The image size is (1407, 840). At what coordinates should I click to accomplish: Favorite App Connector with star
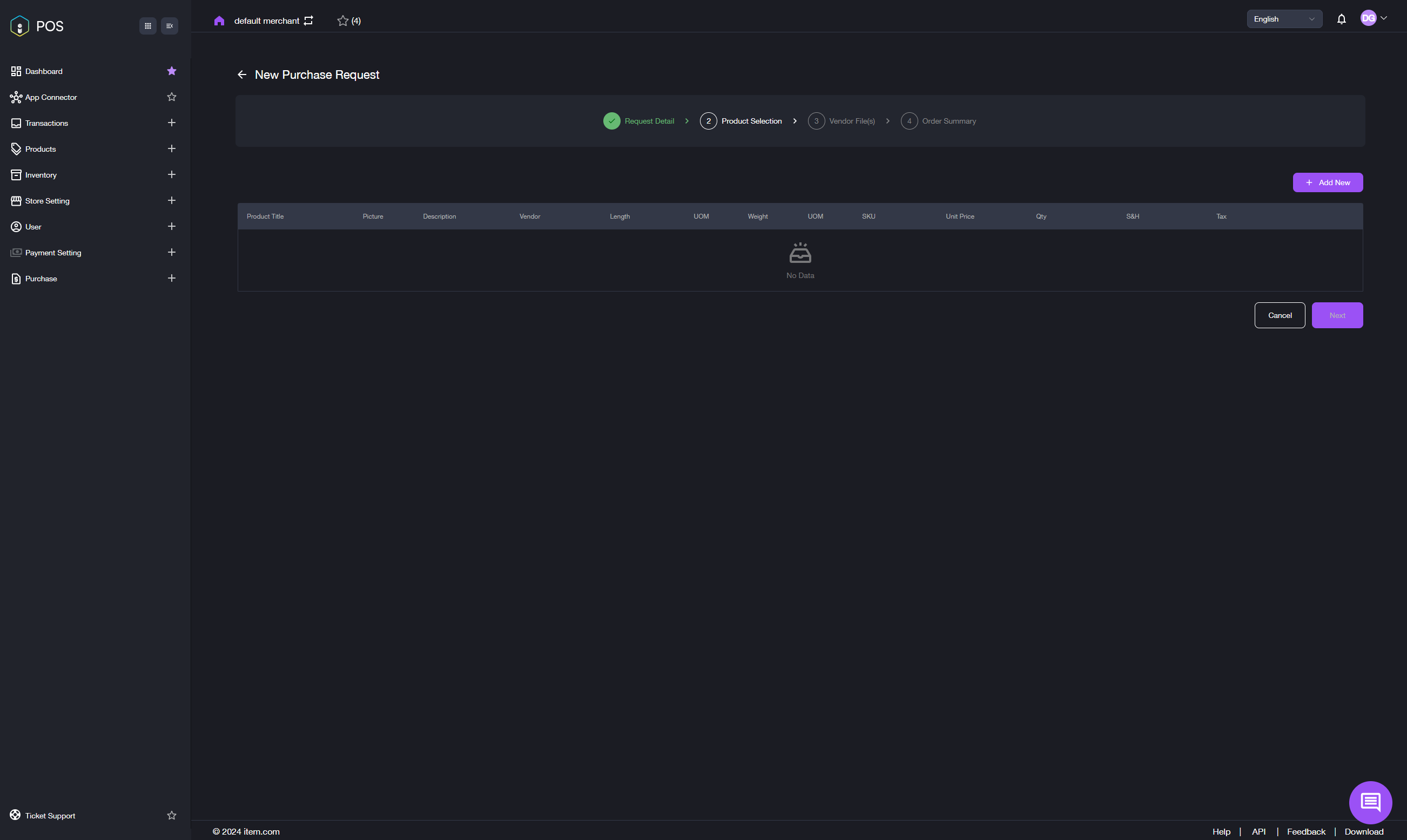172,97
